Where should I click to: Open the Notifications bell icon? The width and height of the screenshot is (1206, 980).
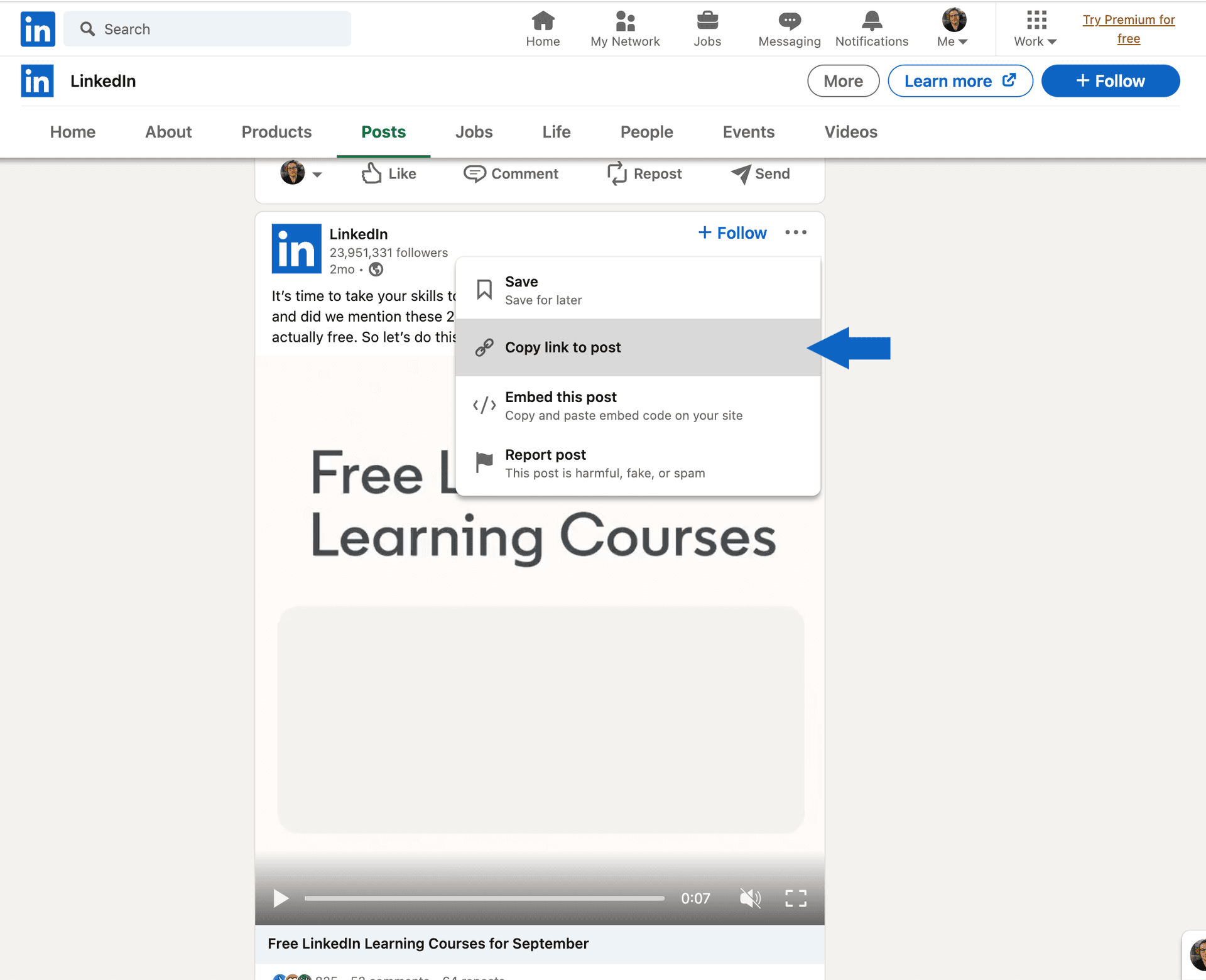[x=871, y=21]
